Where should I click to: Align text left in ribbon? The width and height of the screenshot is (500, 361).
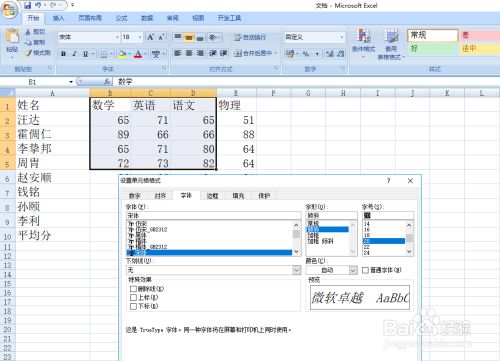click(178, 53)
